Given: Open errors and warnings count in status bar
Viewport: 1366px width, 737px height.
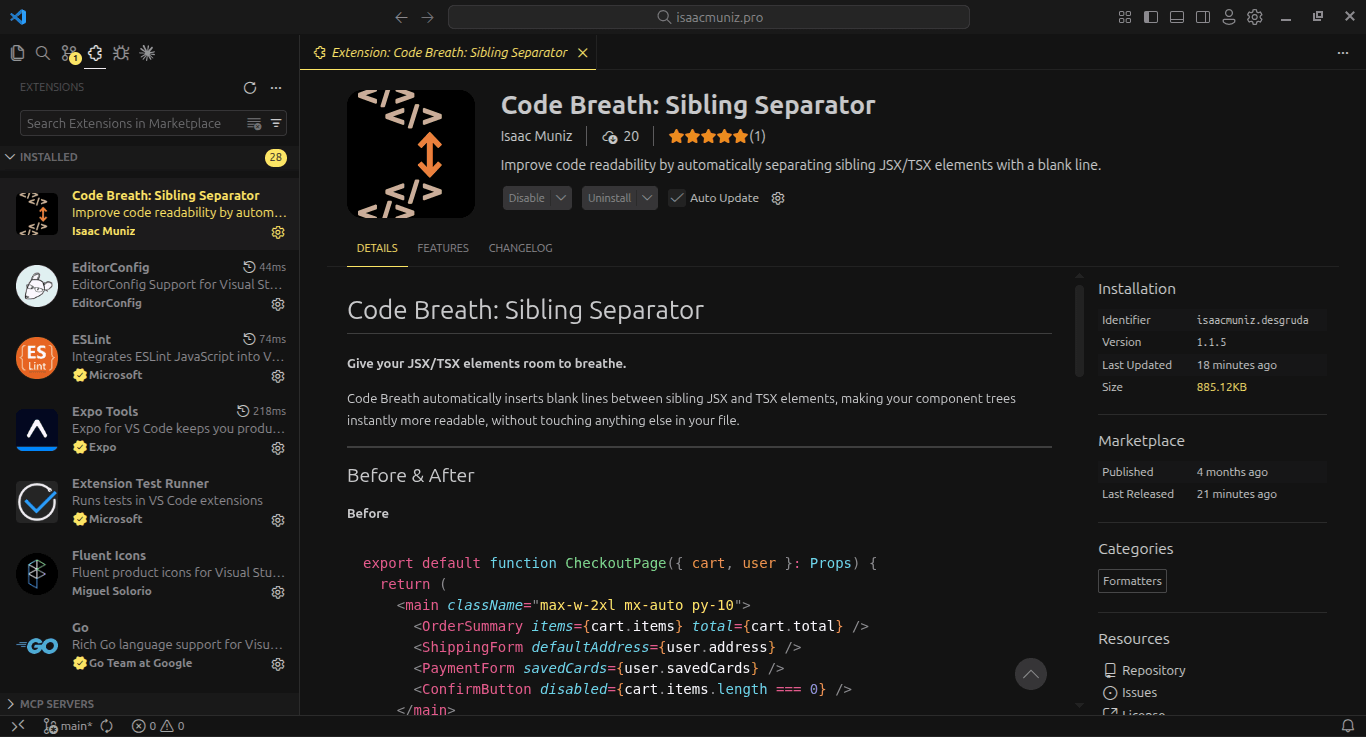Looking at the screenshot, I should [158, 726].
